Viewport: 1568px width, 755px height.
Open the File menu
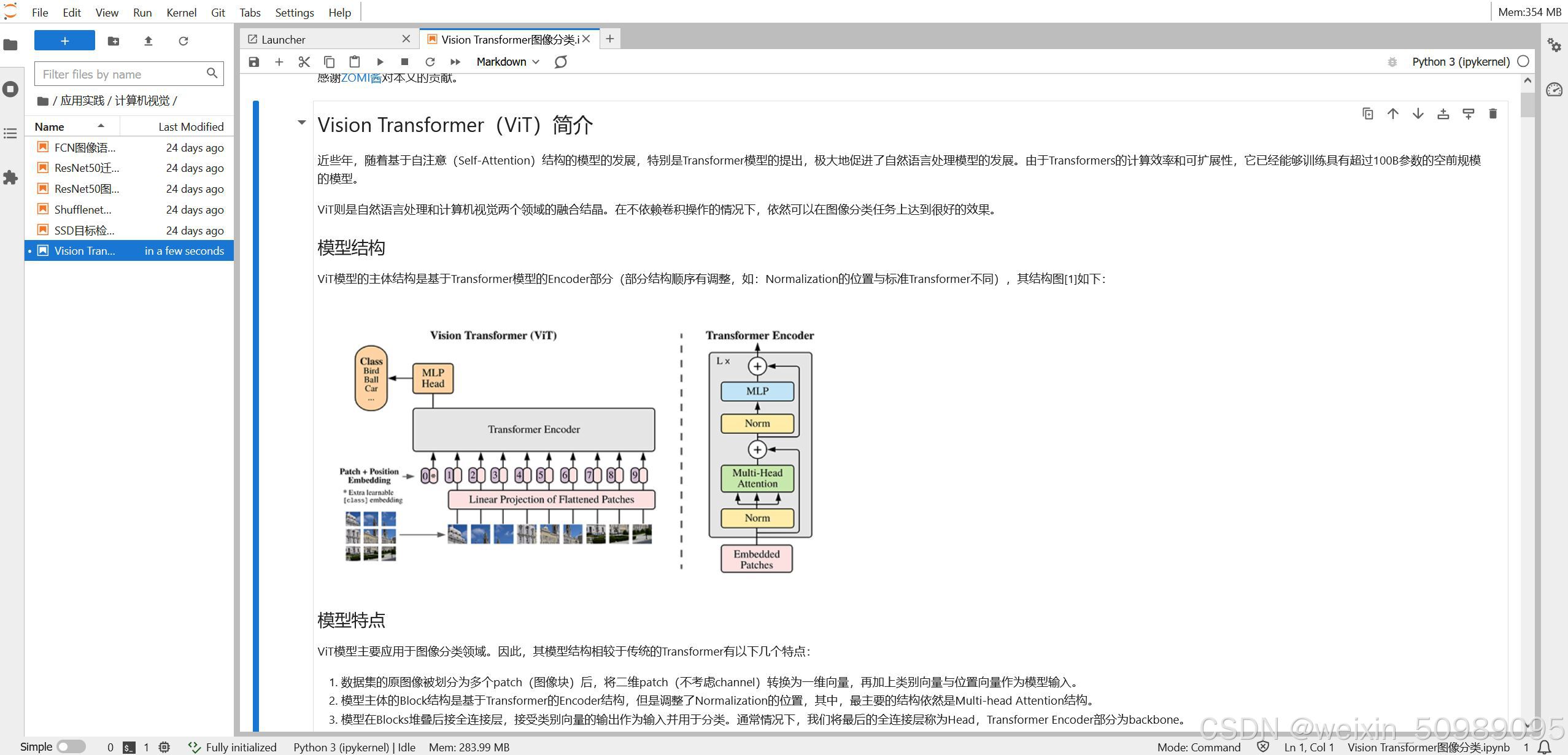click(40, 12)
